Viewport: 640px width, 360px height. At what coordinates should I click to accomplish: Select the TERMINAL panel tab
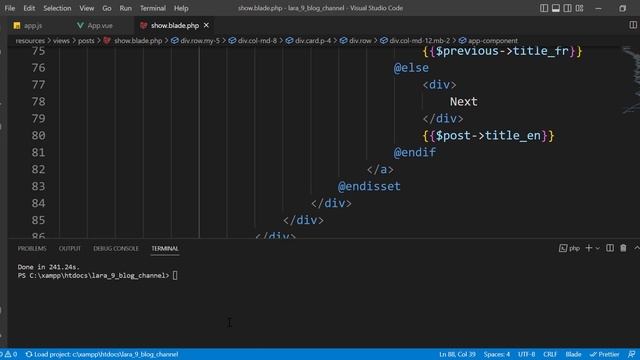point(165,249)
